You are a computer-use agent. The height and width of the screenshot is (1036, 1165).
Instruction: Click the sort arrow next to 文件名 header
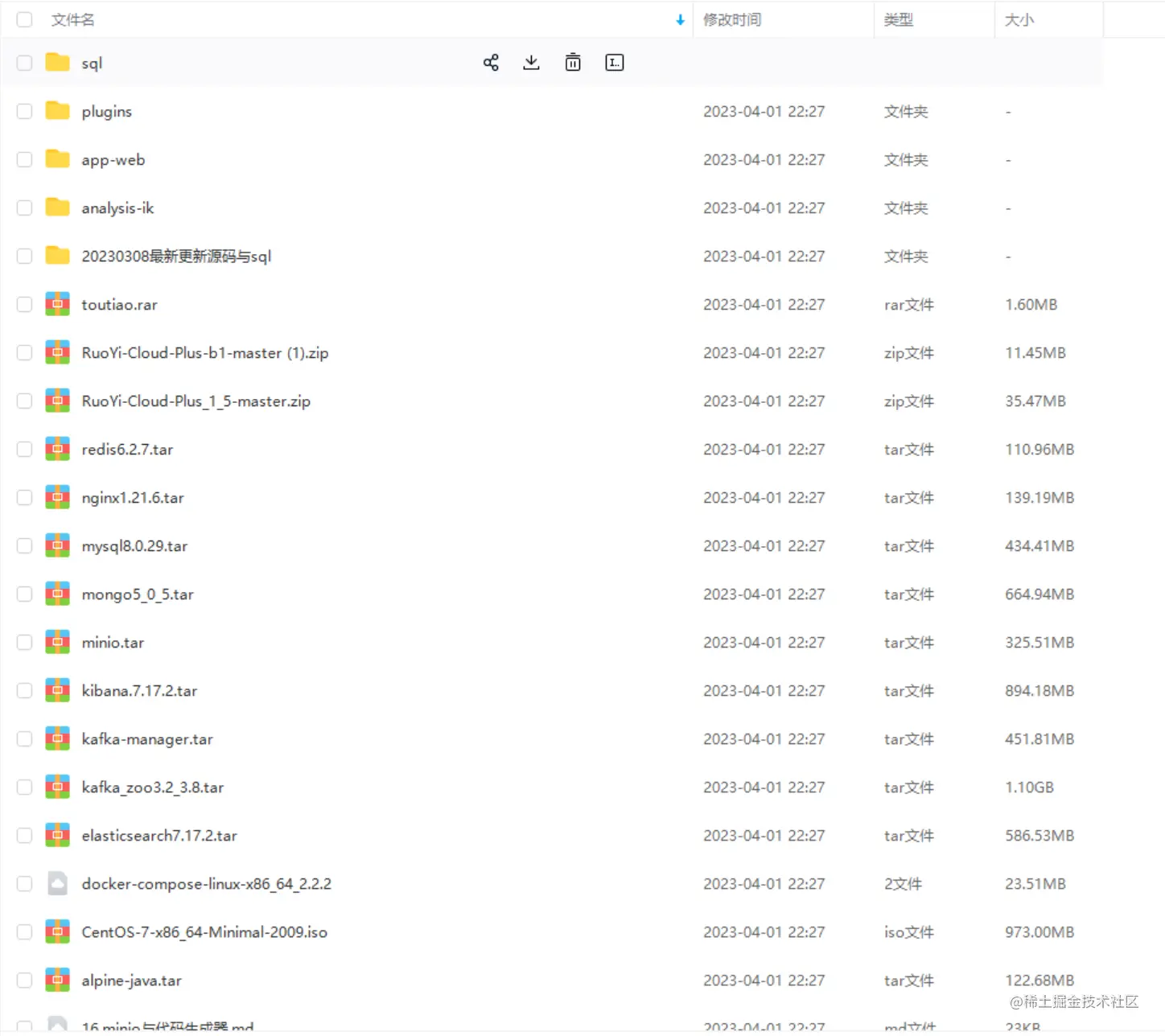pos(680,20)
